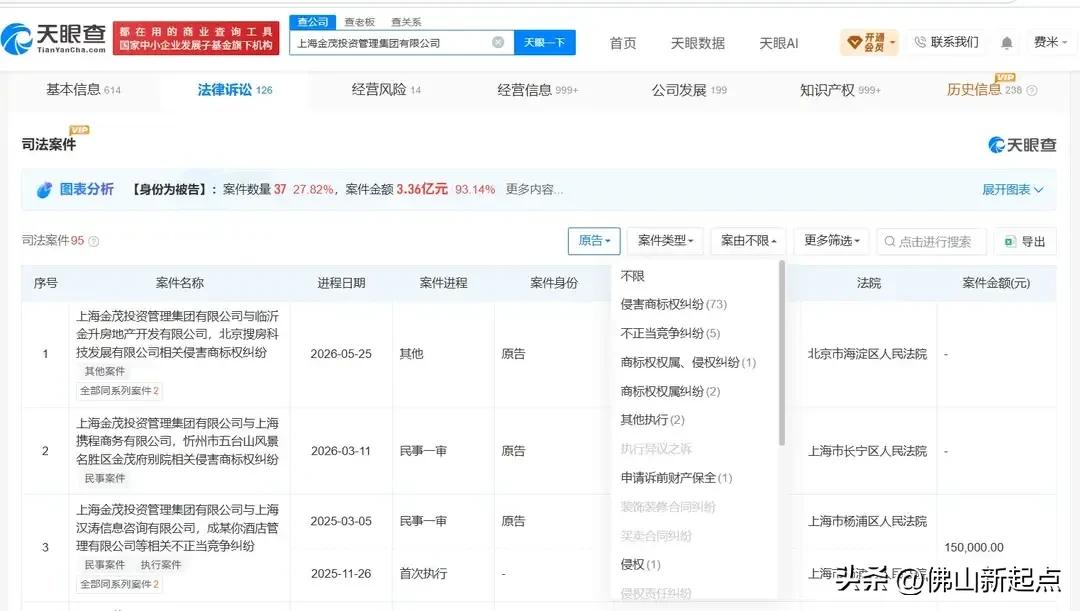Select 不限 in the case cause list
Screen dimensions: 1080x611
click(632, 276)
